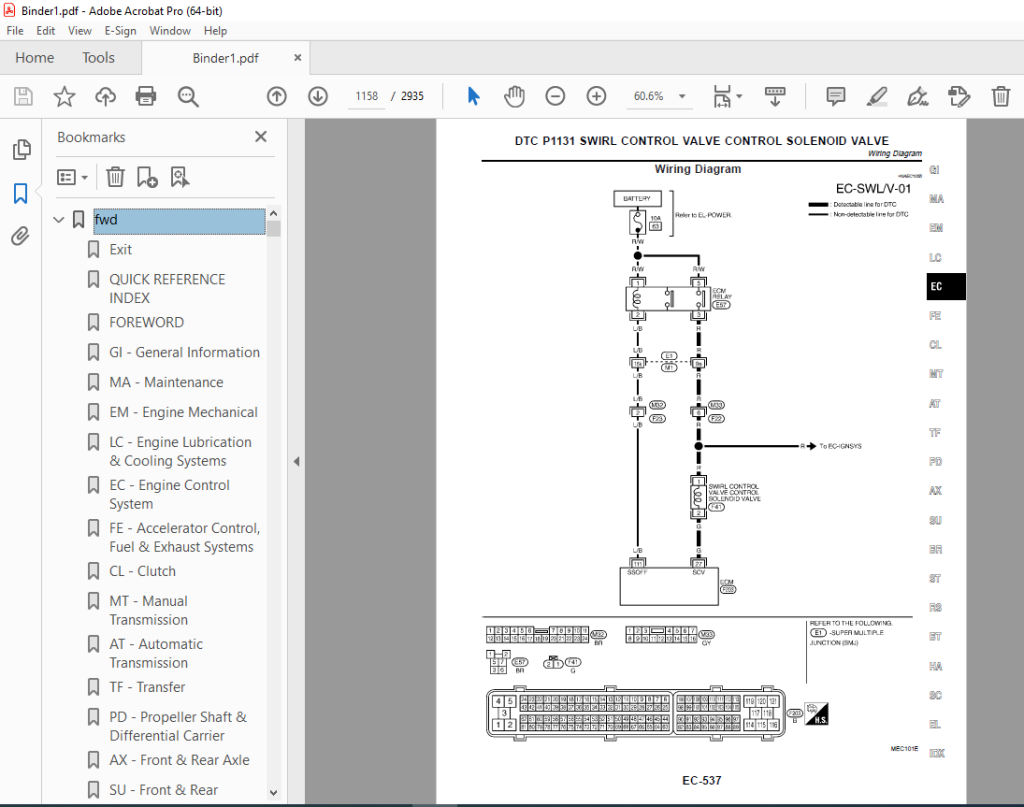This screenshot has width=1024, height=807.
Task: Click the upload to cloud icon
Action: point(105,97)
